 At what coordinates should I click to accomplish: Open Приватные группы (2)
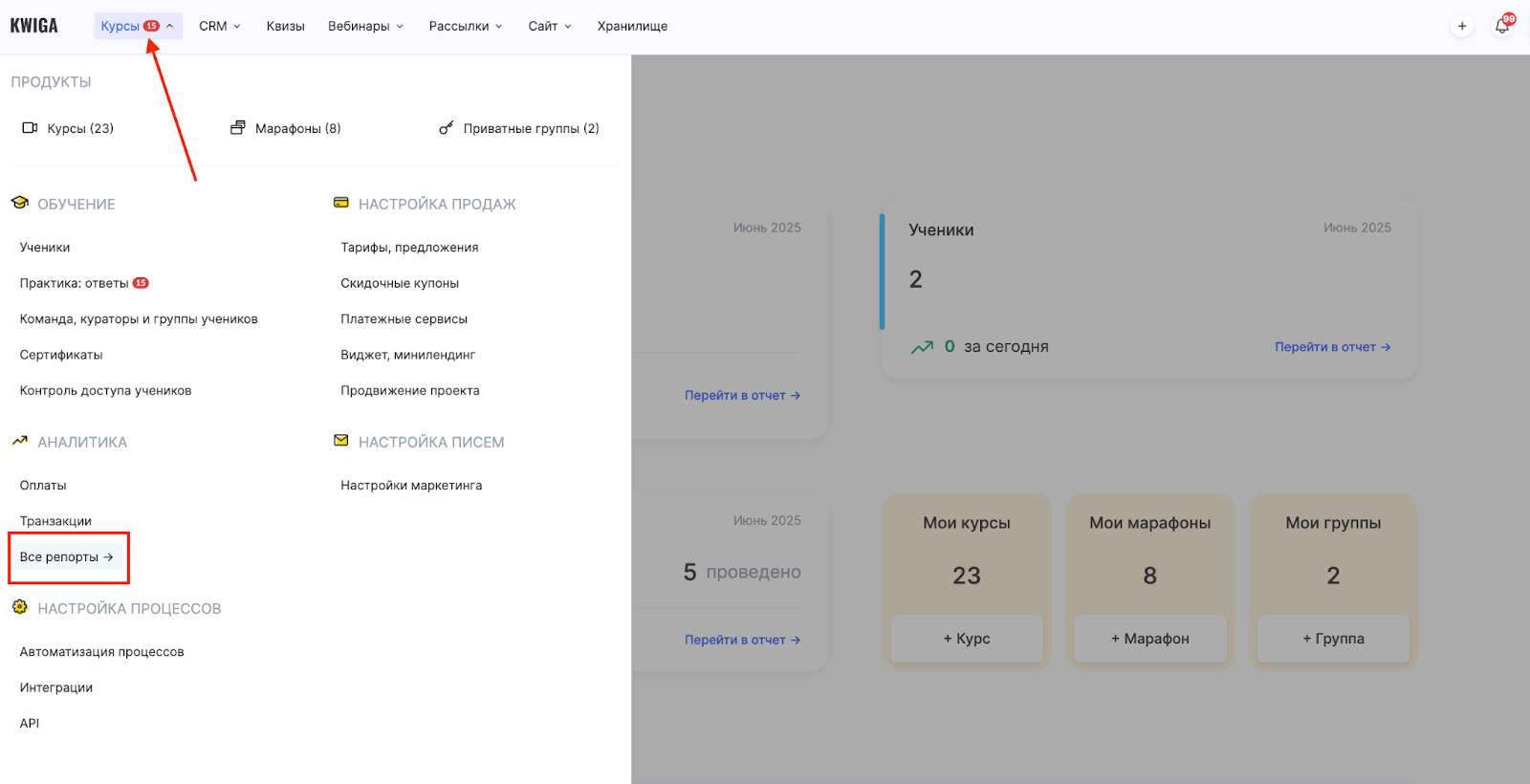click(532, 128)
